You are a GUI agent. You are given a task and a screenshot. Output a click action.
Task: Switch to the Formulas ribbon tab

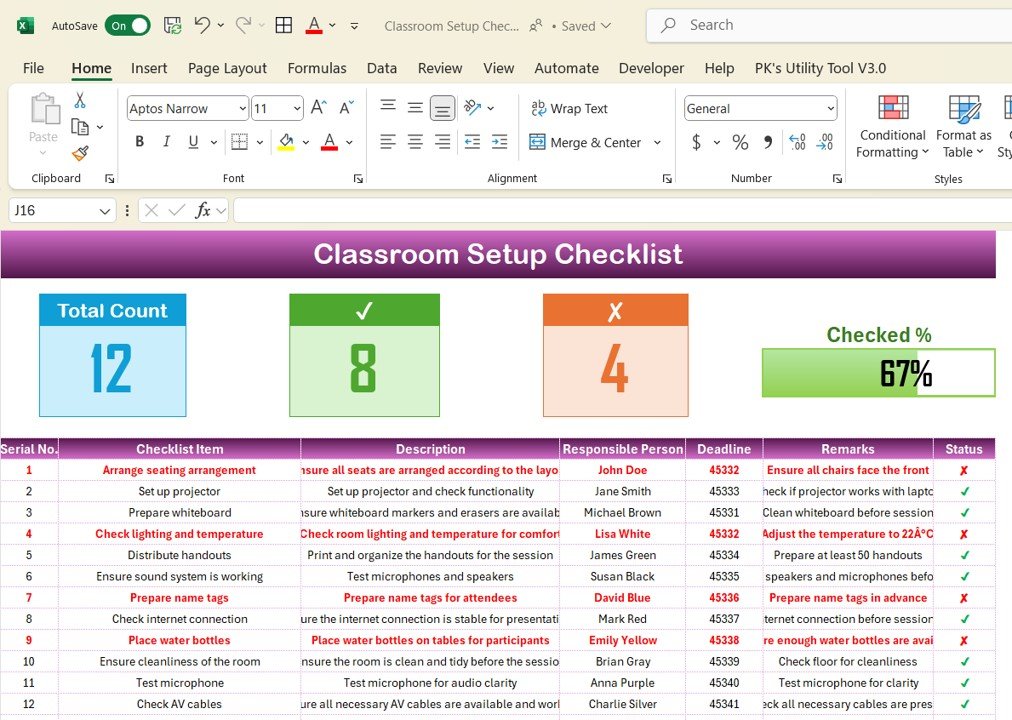click(x=317, y=68)
